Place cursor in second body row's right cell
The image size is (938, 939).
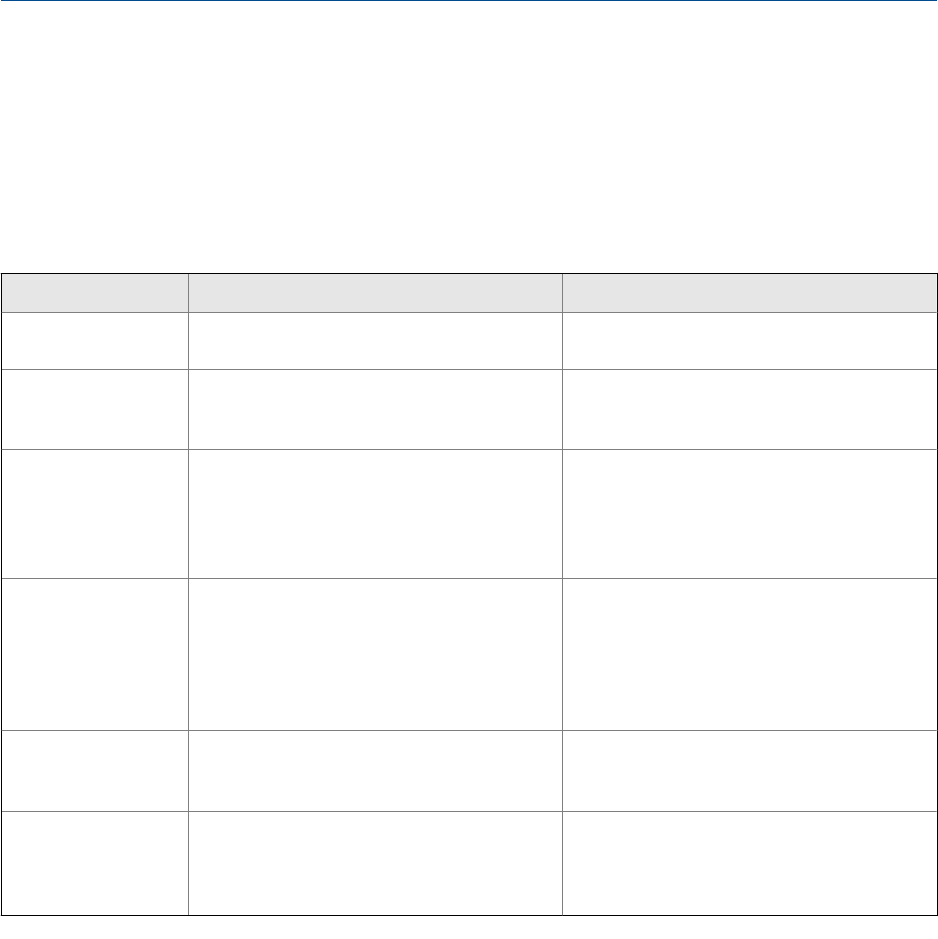[x=749, y=409]
